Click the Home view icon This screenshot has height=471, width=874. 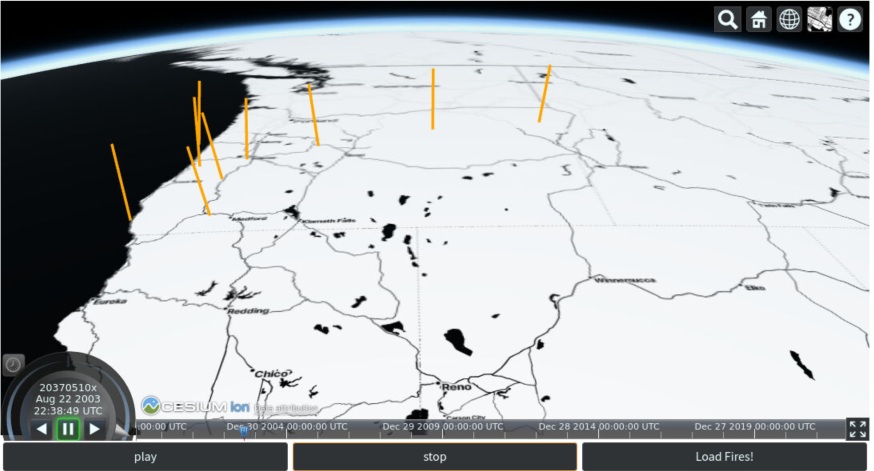(758, 19)
